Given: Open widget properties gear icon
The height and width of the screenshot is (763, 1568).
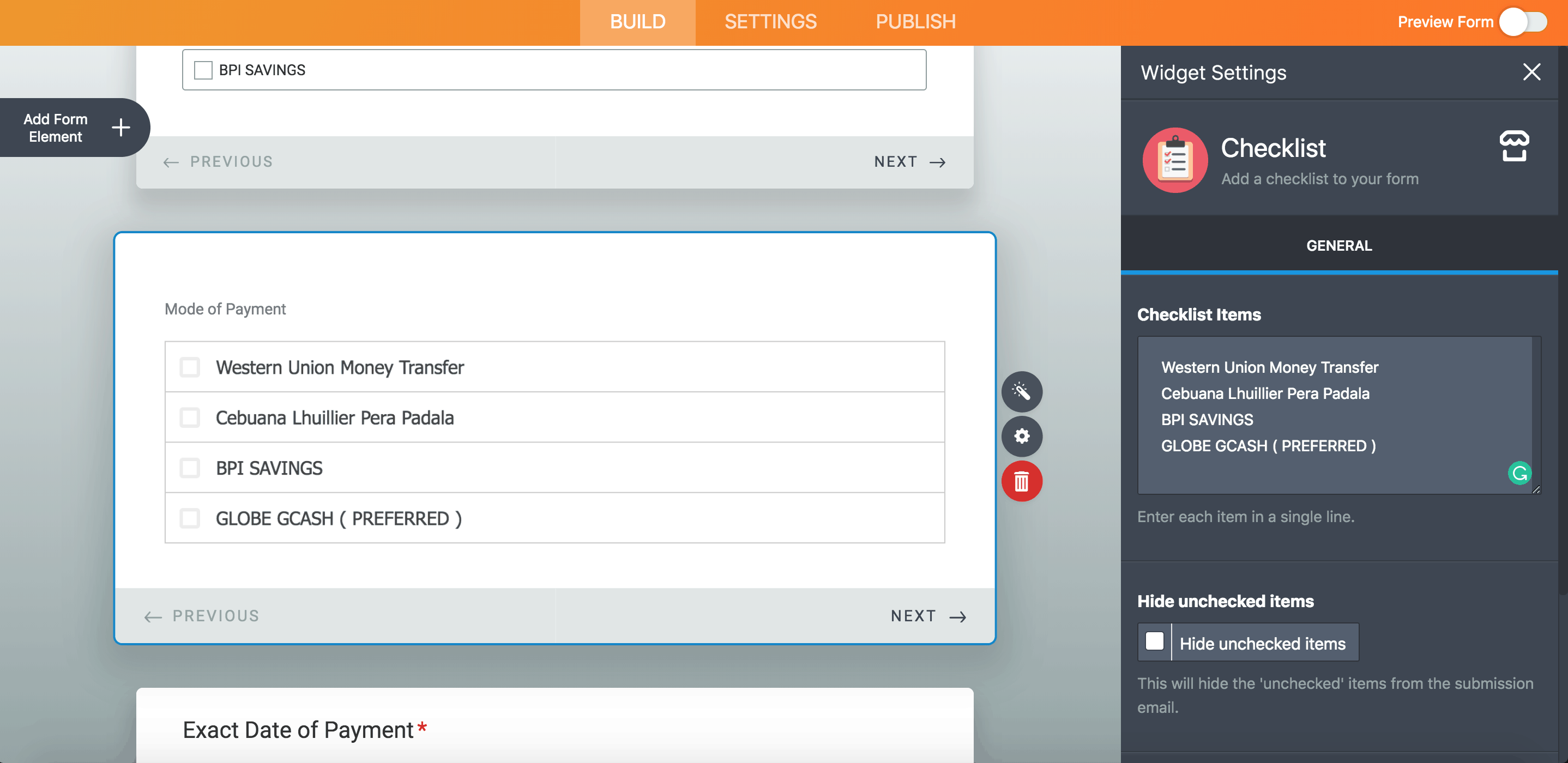Looking at the screenshot, I should pyautogui.click(x=1021, y=436).
